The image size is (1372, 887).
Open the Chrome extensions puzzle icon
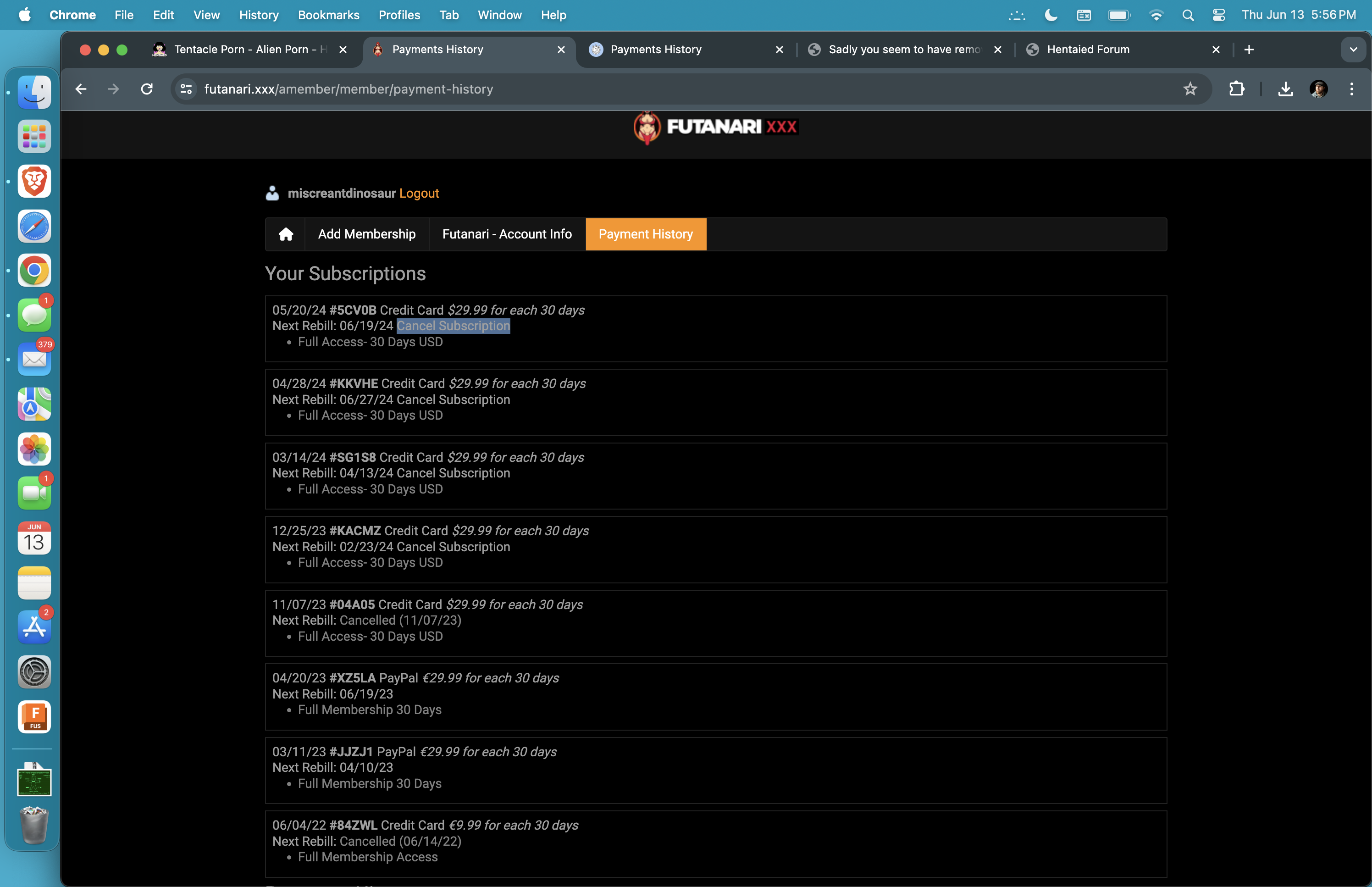point(1236,89)
